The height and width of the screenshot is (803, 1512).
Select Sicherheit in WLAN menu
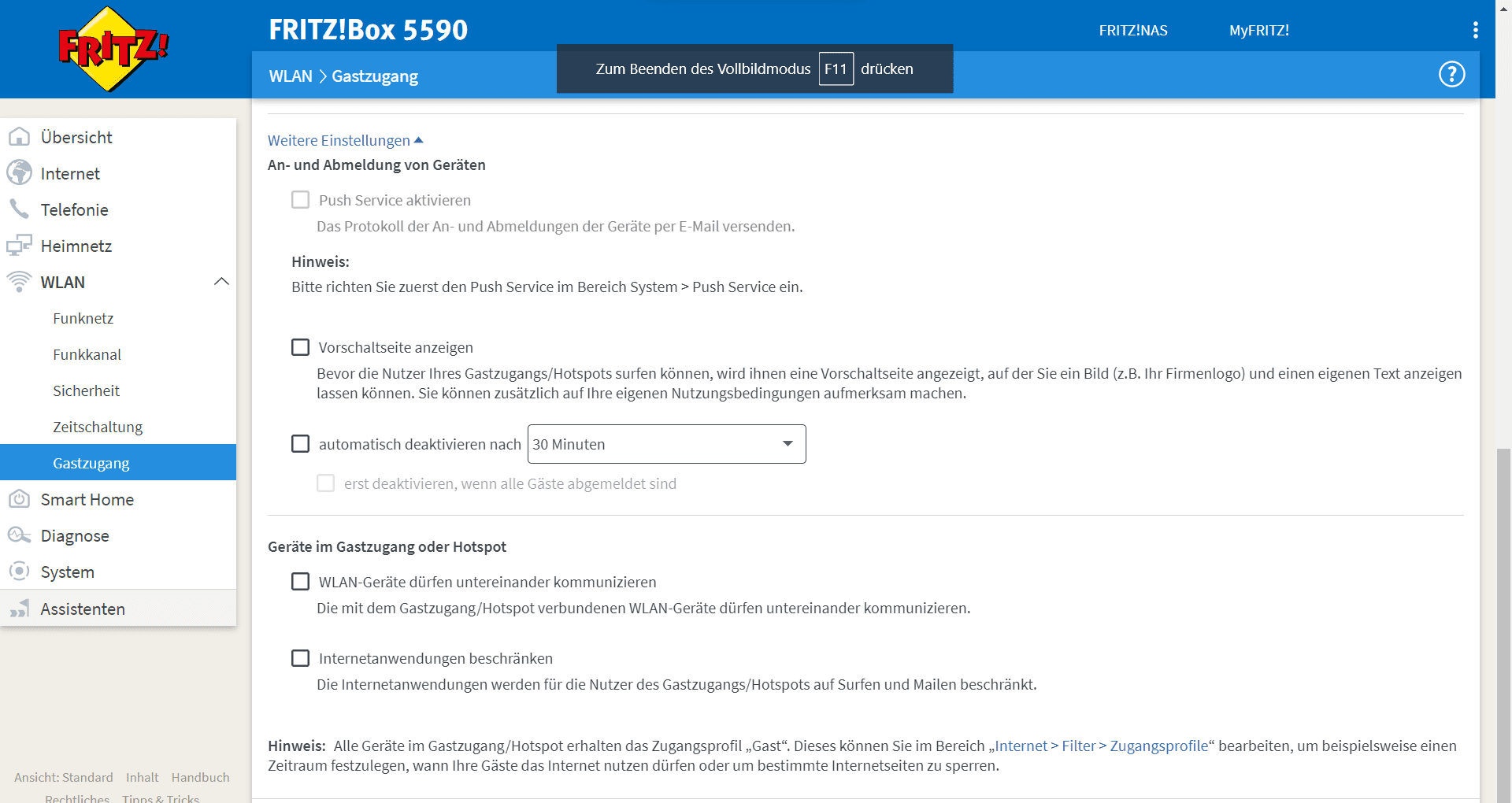tap(86, 390)
